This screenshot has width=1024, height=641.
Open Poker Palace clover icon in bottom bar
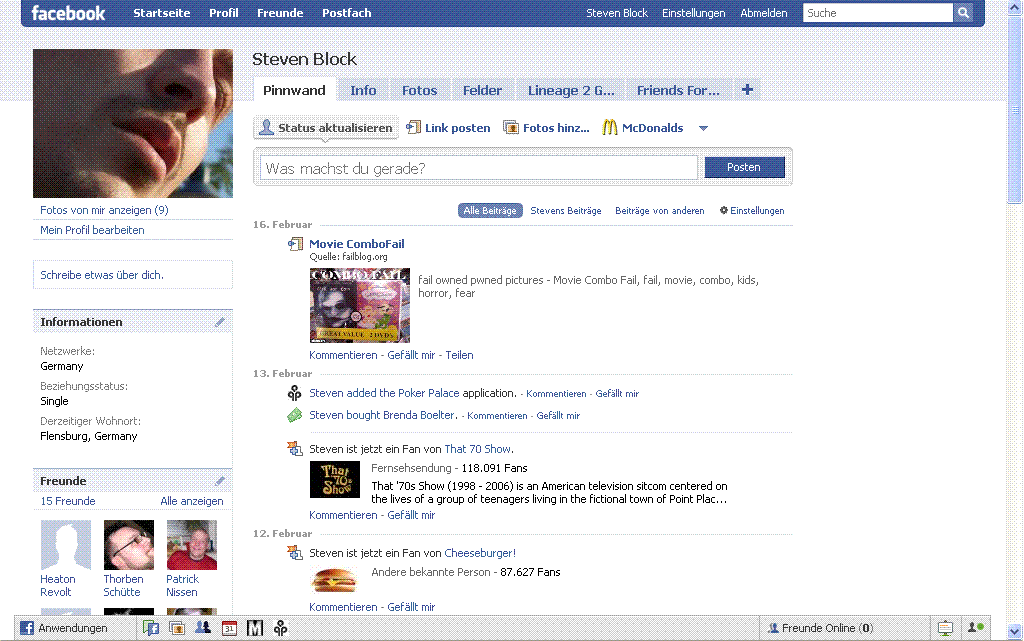(281, 628)
